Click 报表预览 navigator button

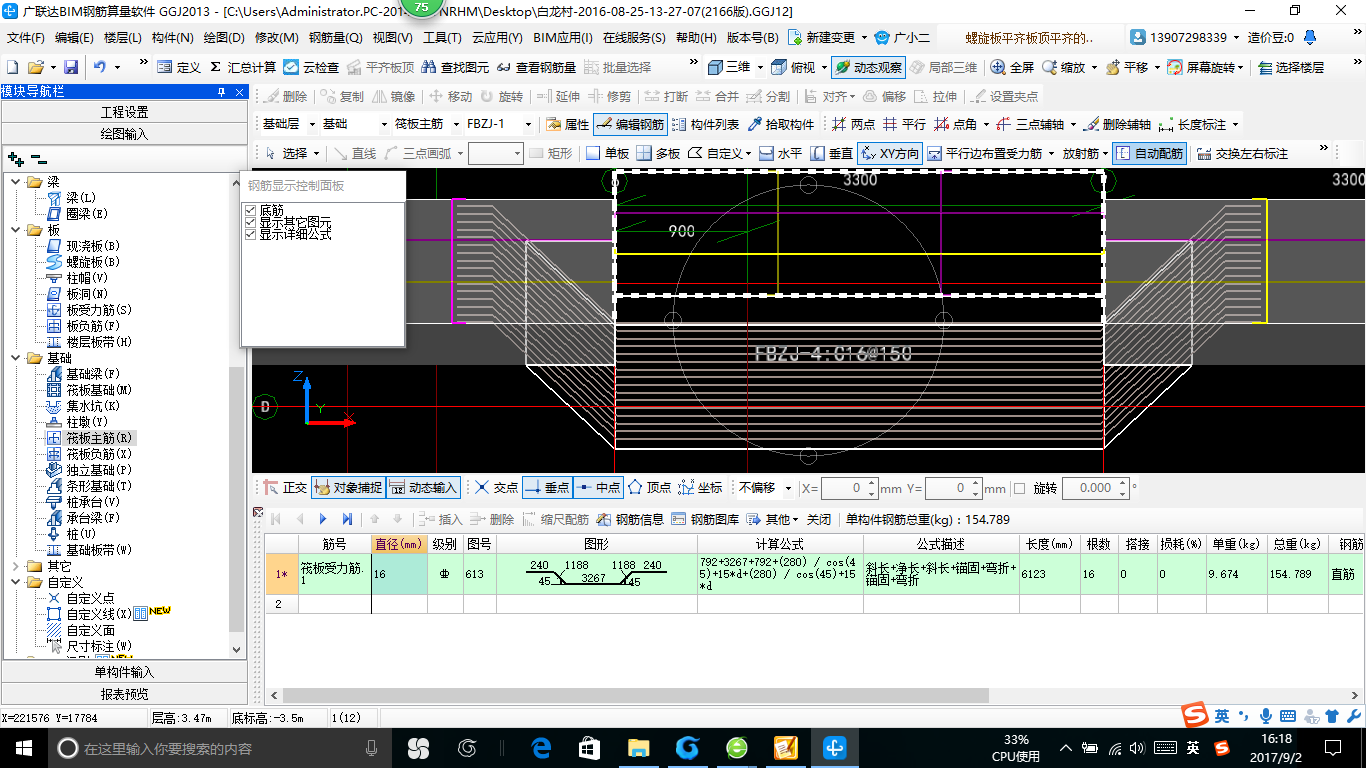coord(124,694)
